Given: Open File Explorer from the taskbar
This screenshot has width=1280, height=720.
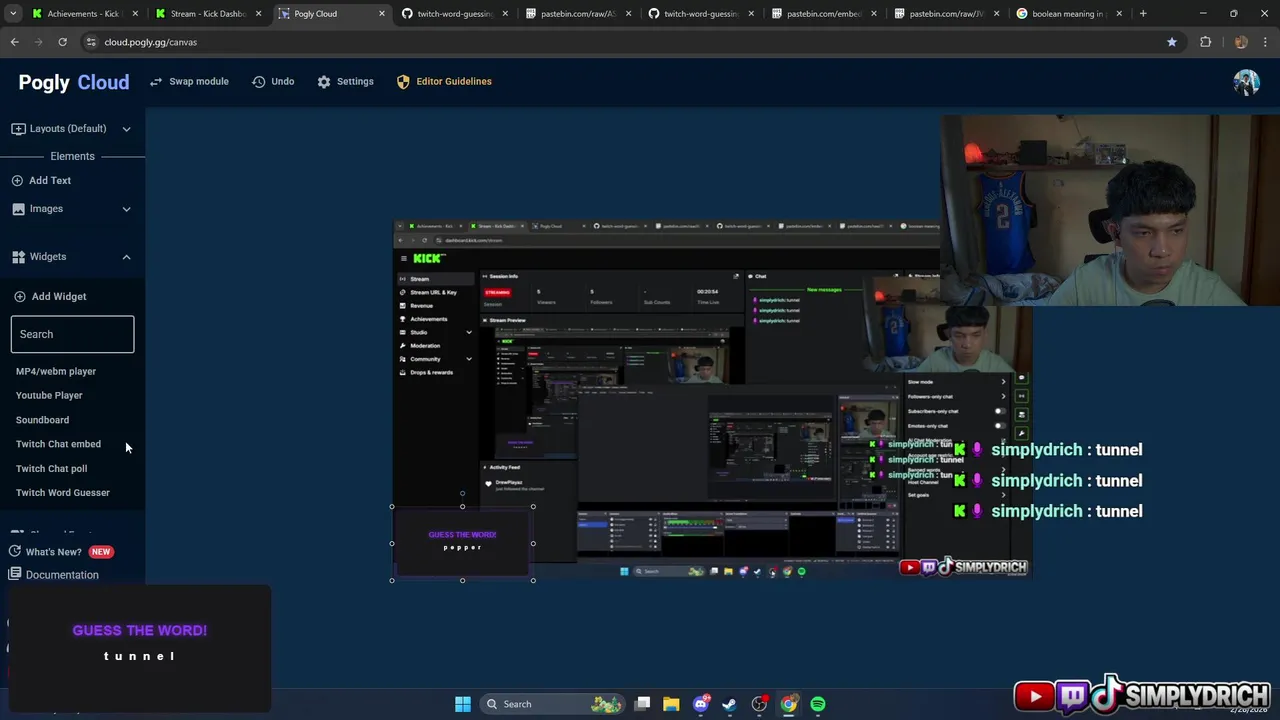Looking at the screenshot, I should 671,704.
